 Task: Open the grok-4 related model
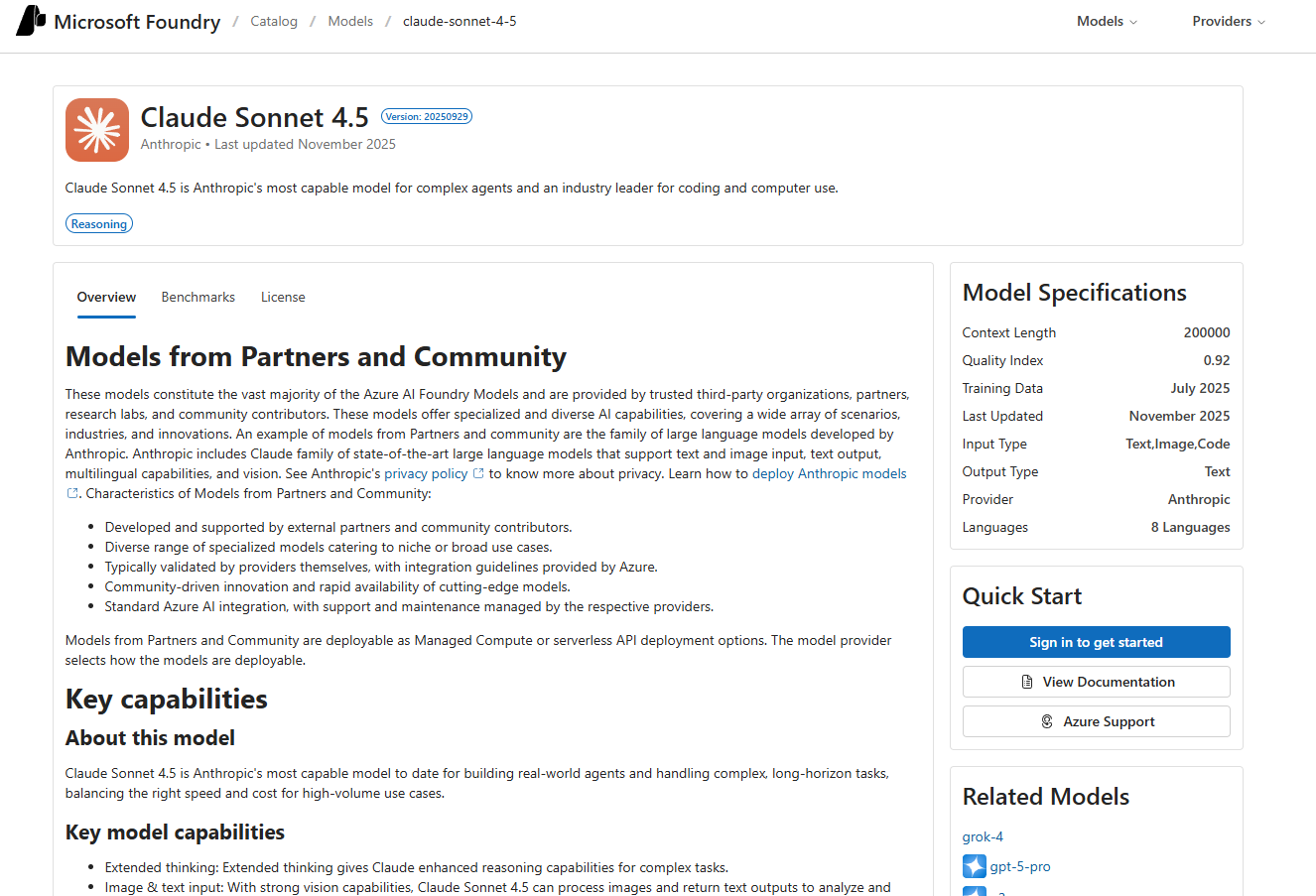[x=983, y=836]
